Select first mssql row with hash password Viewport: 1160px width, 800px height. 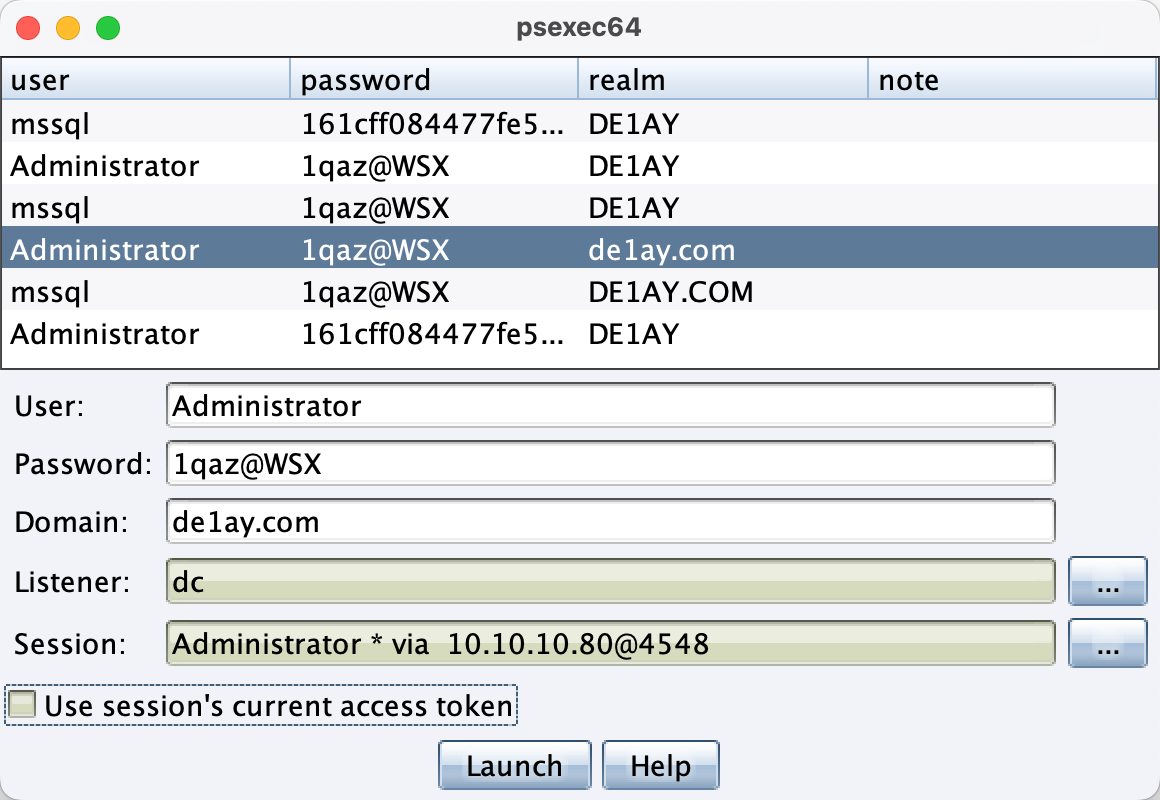[300, 124]
